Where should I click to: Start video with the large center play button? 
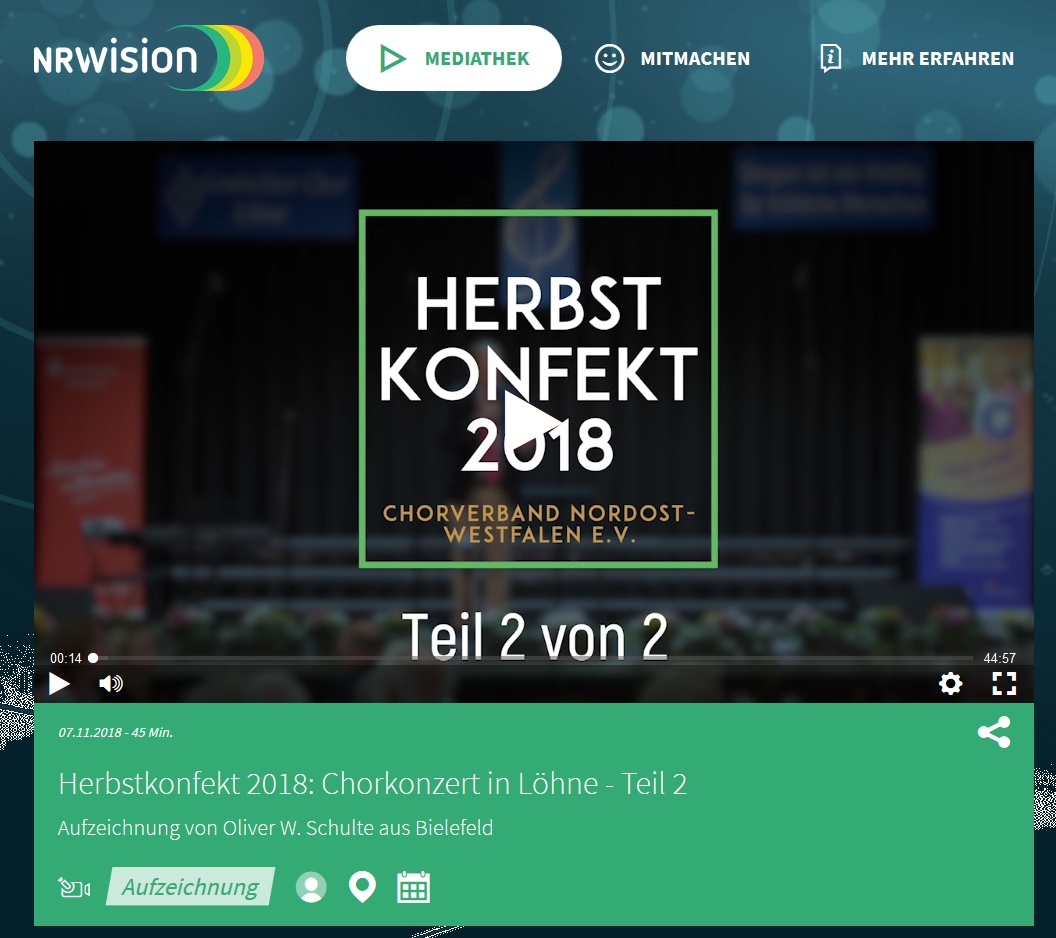[x=533, y=420]
